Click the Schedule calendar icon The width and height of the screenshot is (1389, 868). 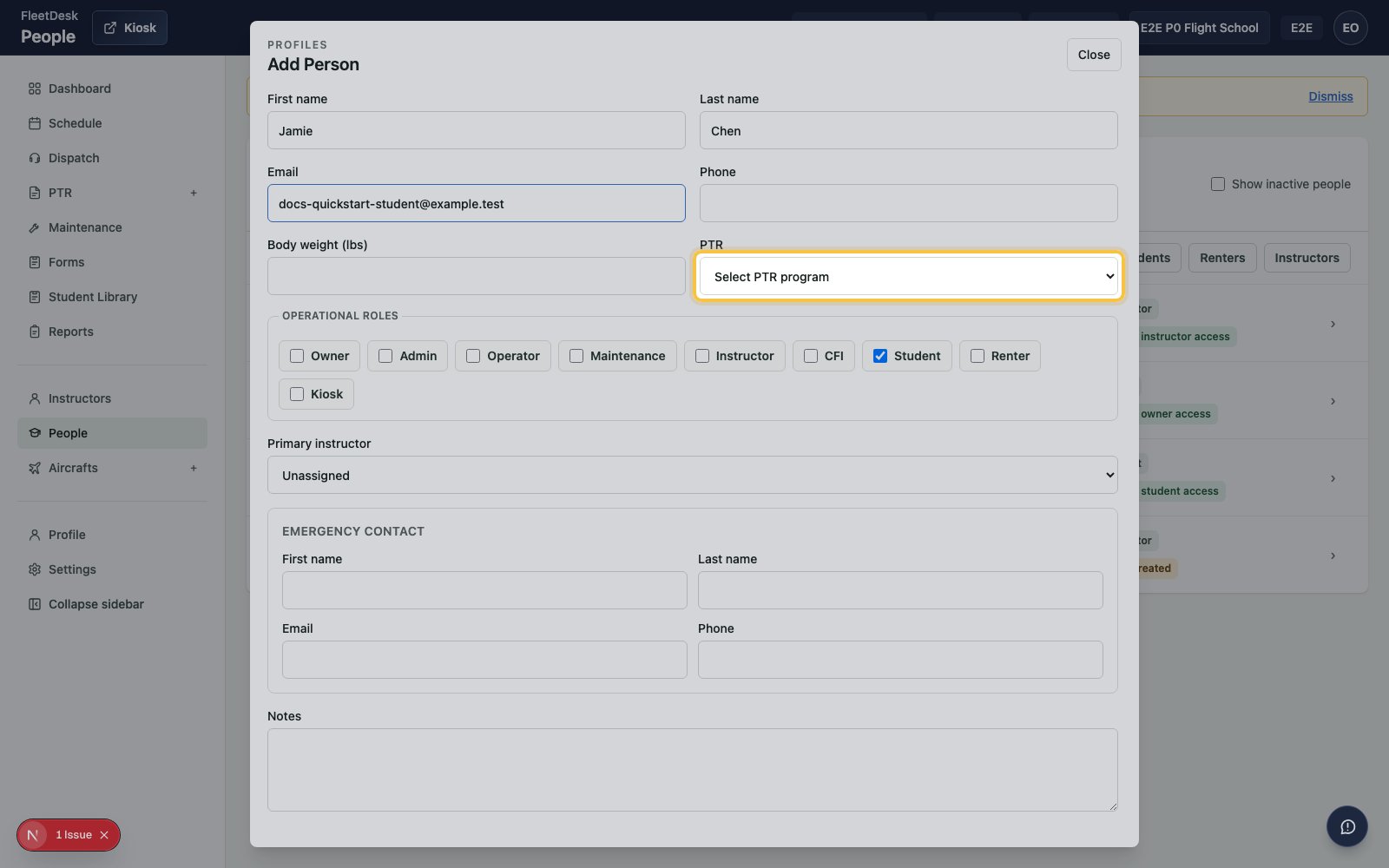(35, 123)
